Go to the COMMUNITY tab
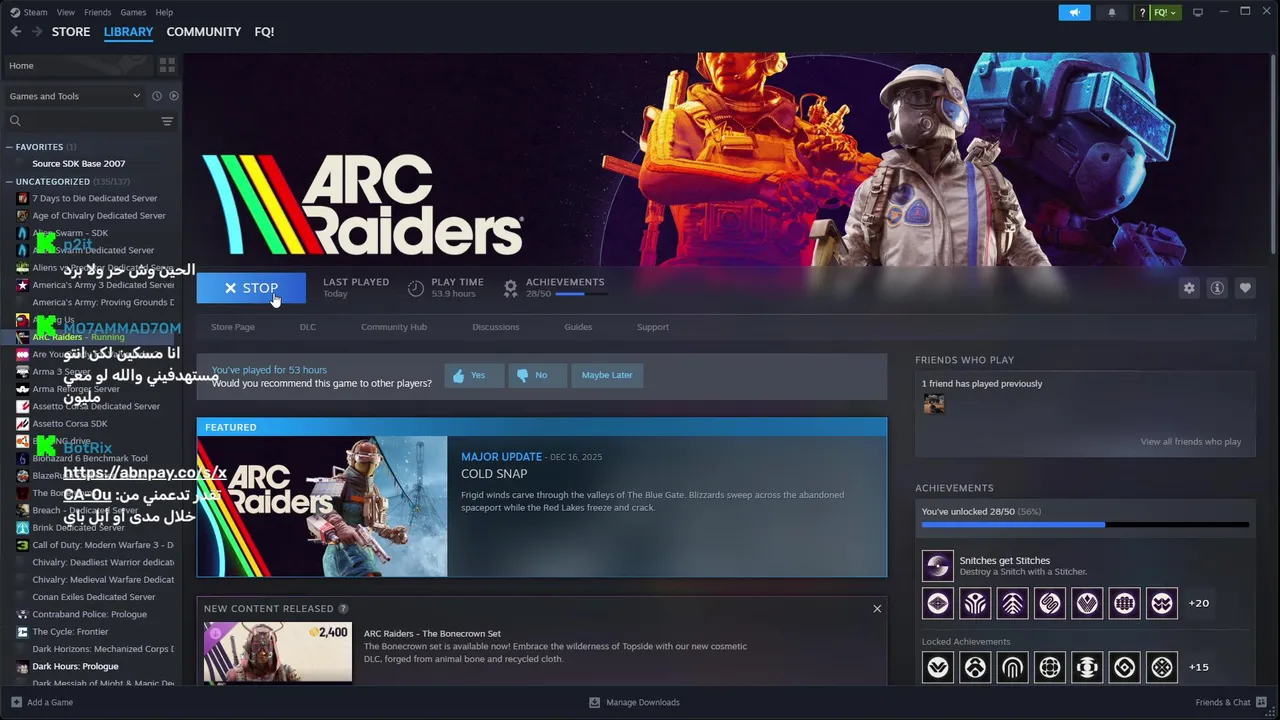The width and height of the screenshot is (1280, 720). click(204, 32)
